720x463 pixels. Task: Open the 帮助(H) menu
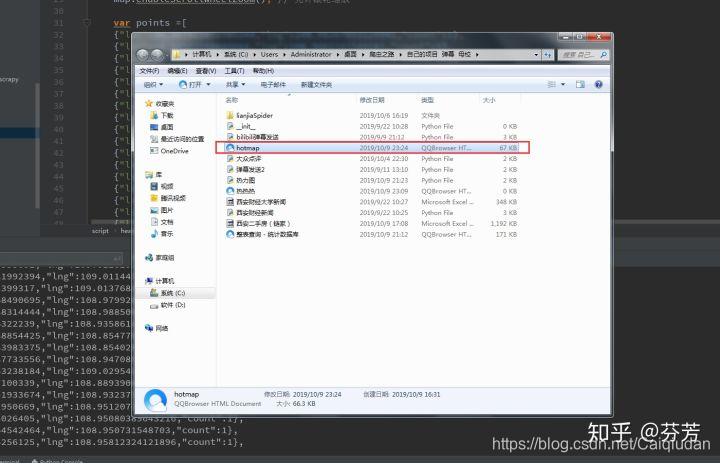263,71
